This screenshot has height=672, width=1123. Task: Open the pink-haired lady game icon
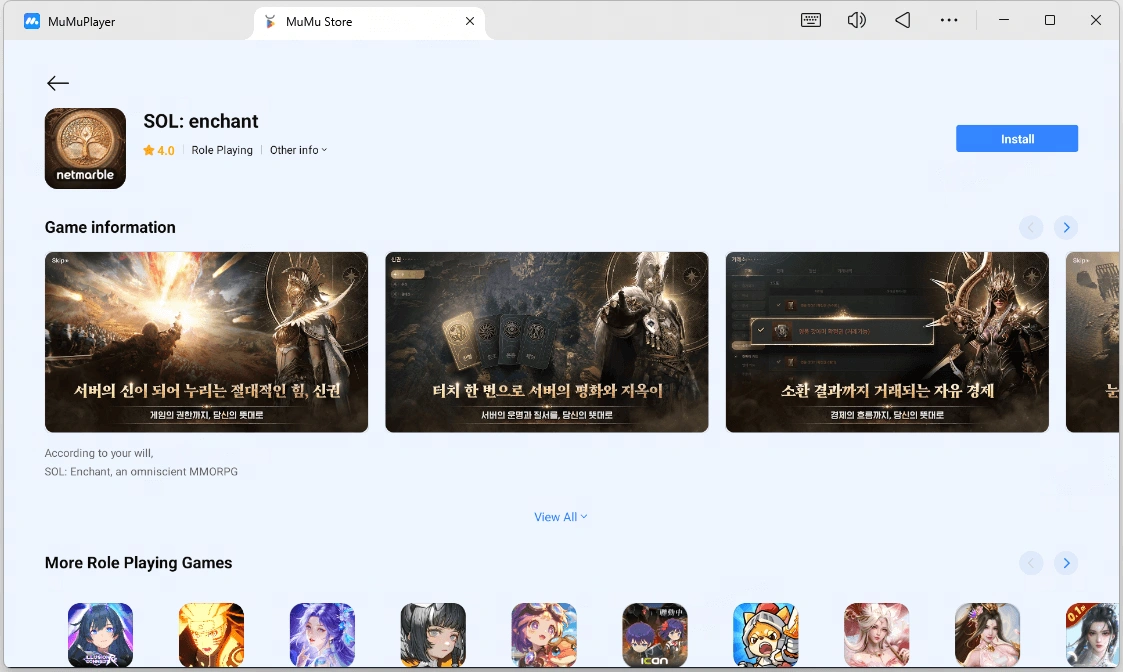pos(877,635)
